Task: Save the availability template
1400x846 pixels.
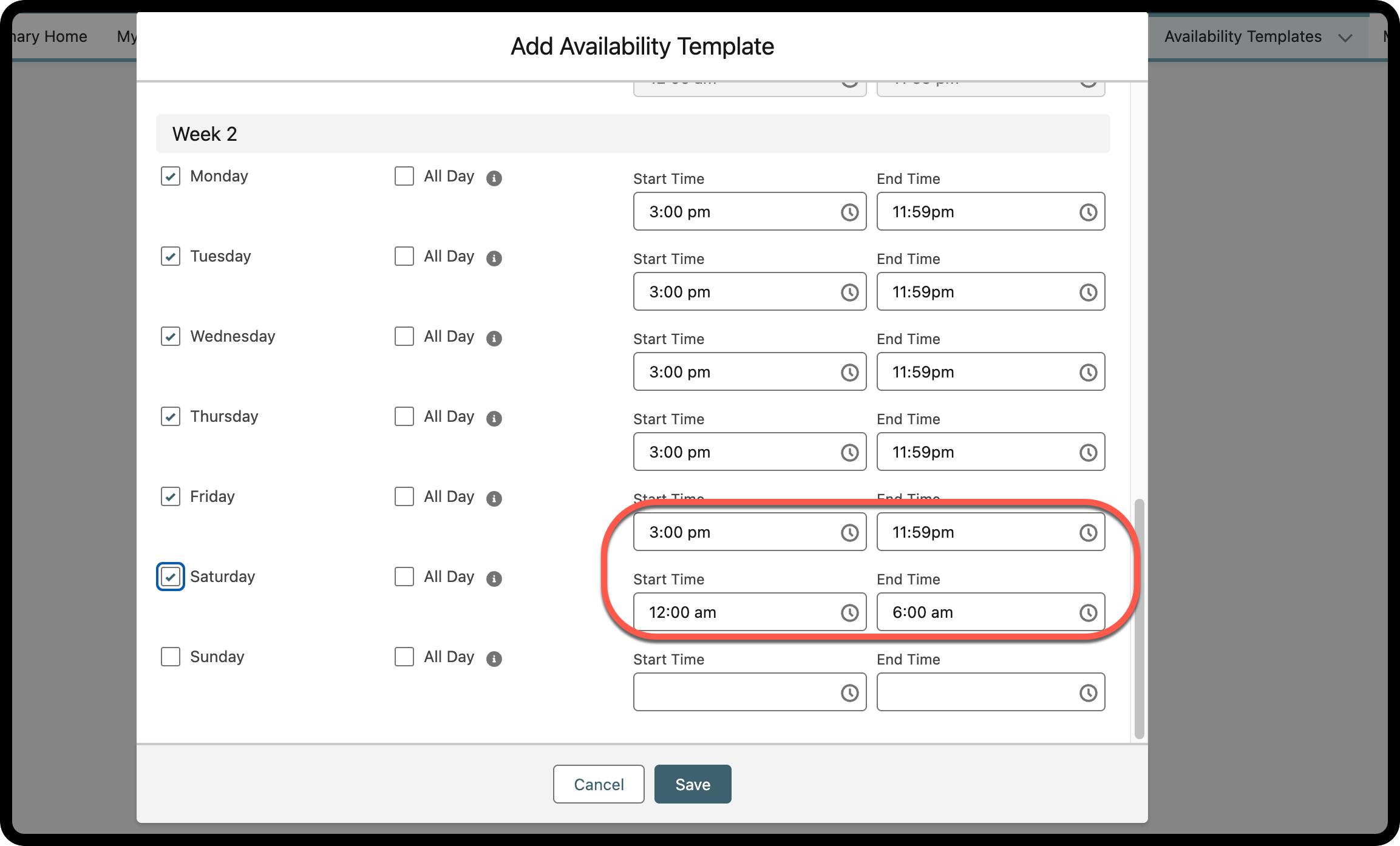Action: coord(692,783)
